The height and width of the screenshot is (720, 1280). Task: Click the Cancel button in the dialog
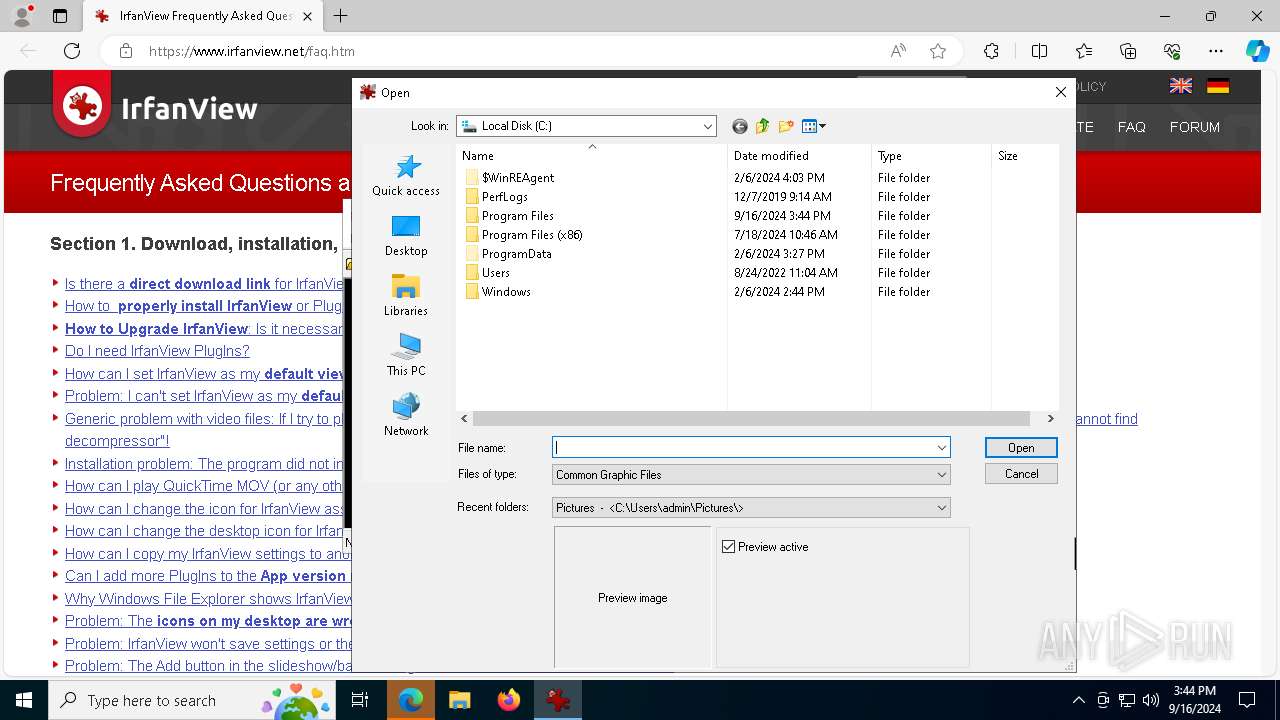[x=1021, y=474]
